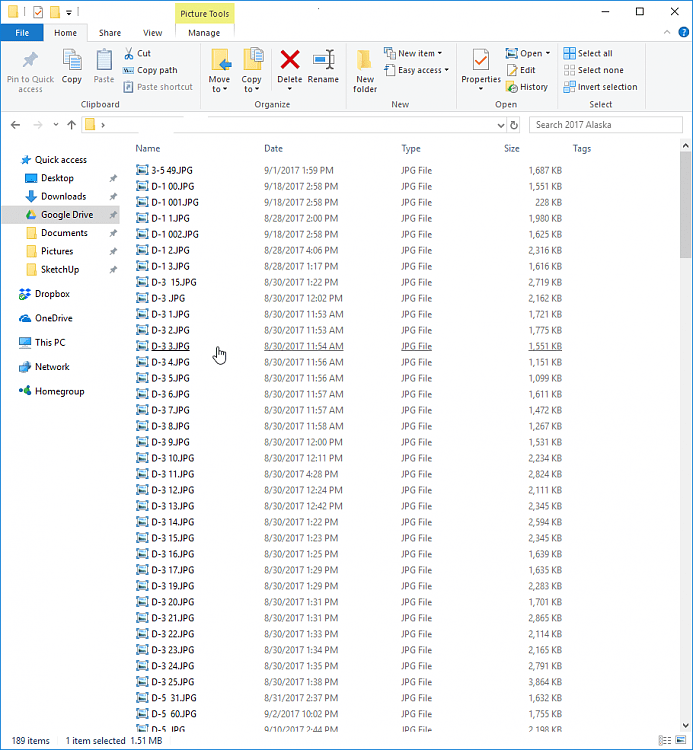693x750 pixels.
Task: Open the File menu tab
Action: 22,33
